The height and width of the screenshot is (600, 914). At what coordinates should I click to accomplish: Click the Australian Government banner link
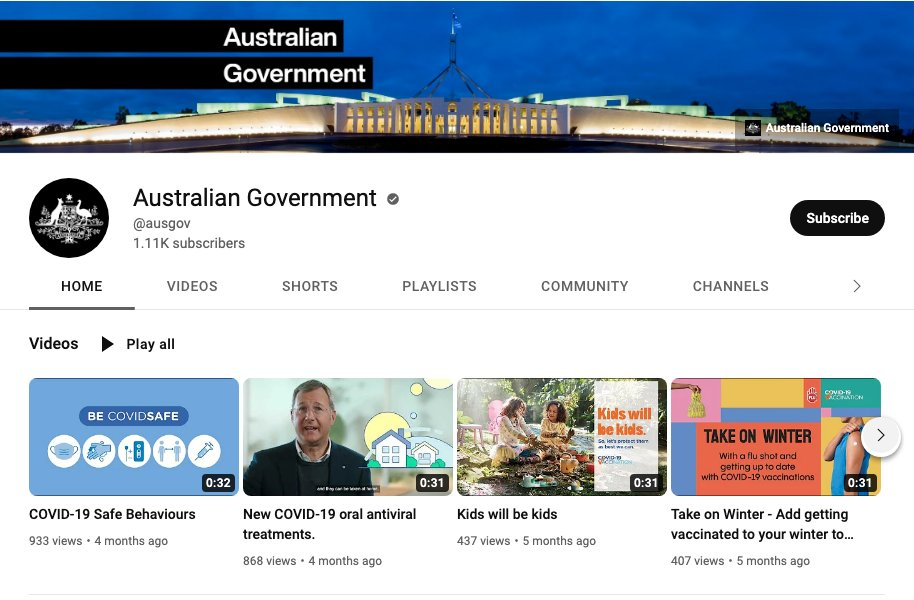[817, 128]
